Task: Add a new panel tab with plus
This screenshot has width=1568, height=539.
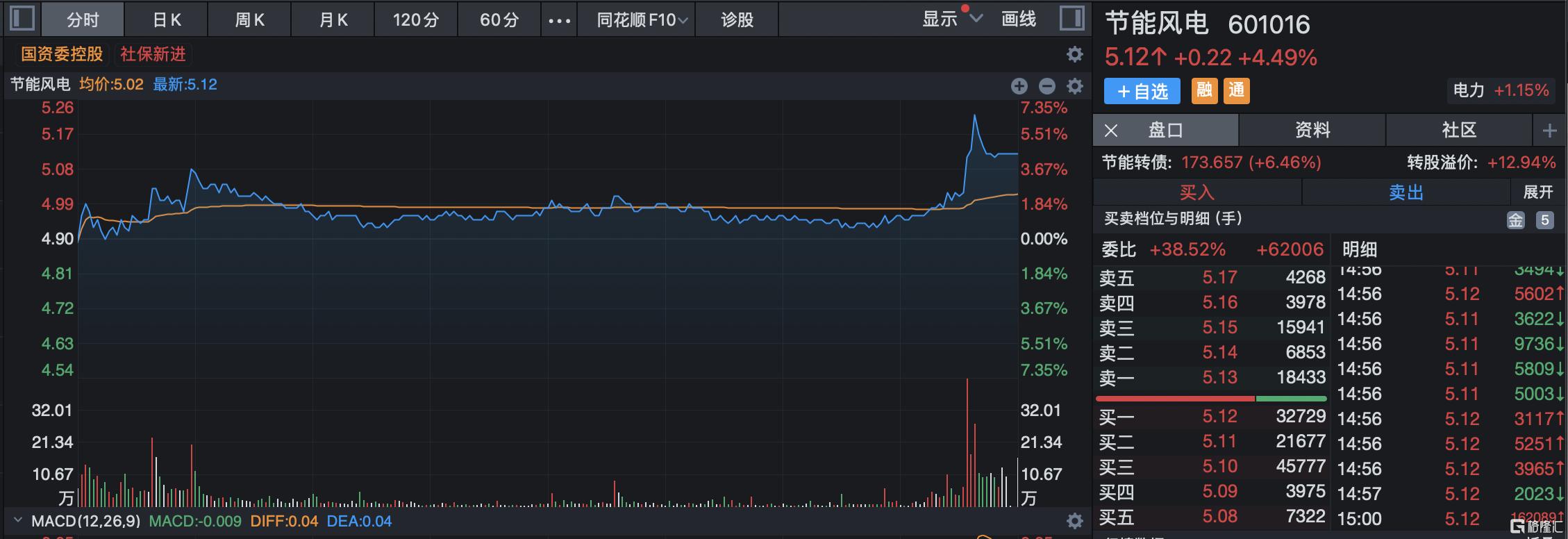Action: [1549, 131]
